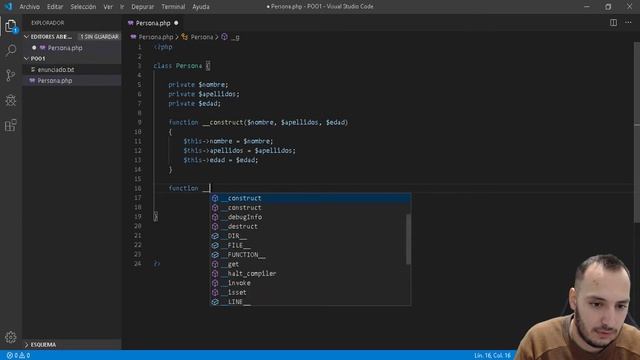Choose the __debugInfo suggestion
The width and height of the screenshot is (640, 360).
(x=310, y=217)
